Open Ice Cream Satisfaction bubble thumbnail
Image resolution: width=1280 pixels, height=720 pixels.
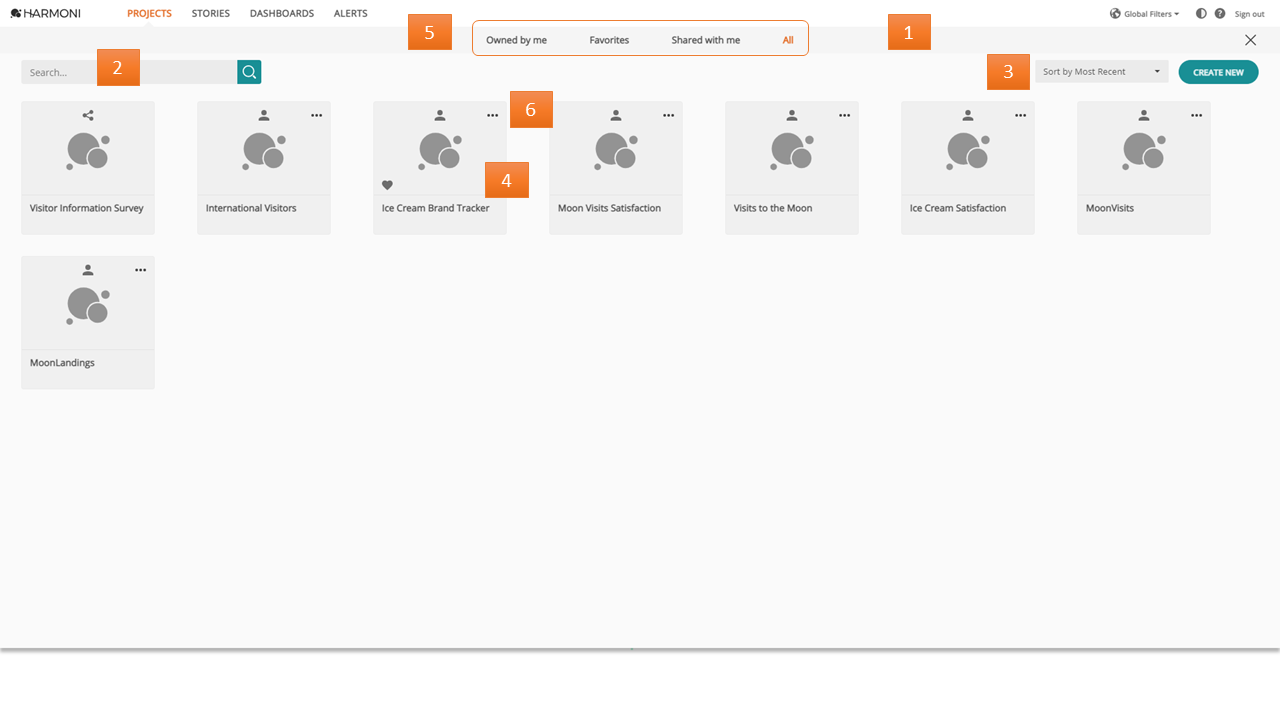[x=968, y=151]
